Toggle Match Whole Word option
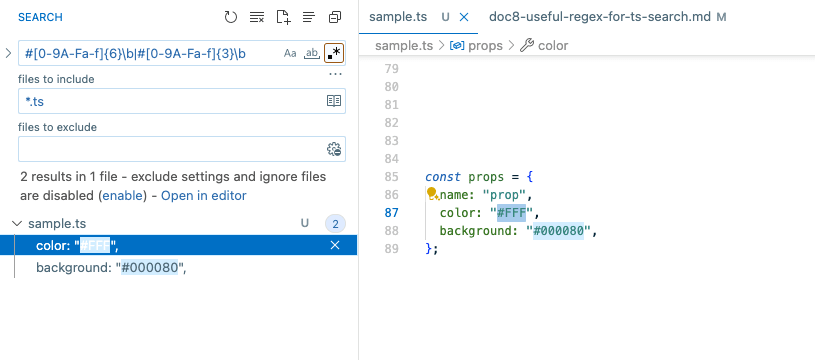This screenshot has width=815, height=360. click(x=311, y=53)
